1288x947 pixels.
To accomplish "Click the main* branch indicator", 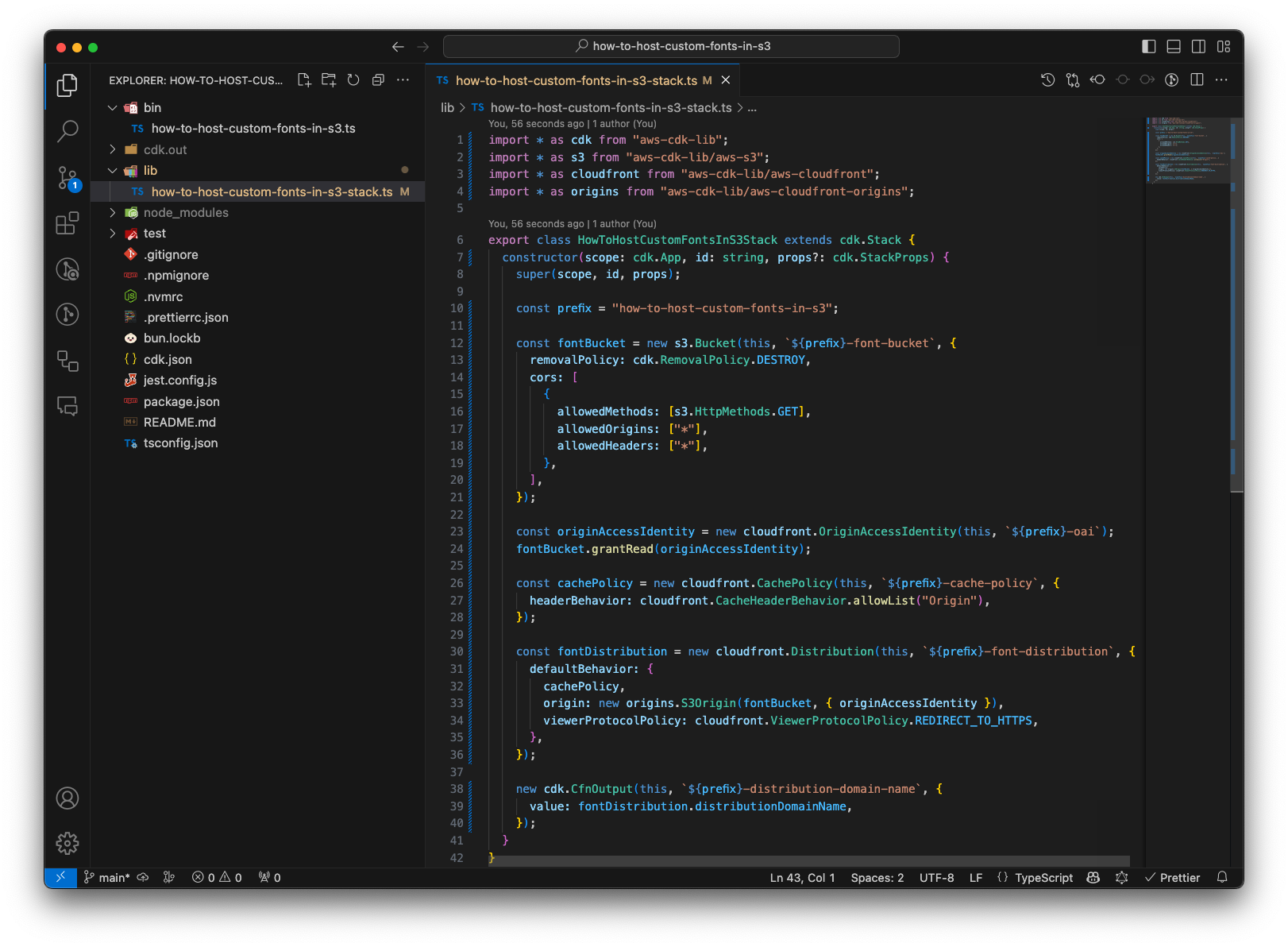I will pos(107,877).
